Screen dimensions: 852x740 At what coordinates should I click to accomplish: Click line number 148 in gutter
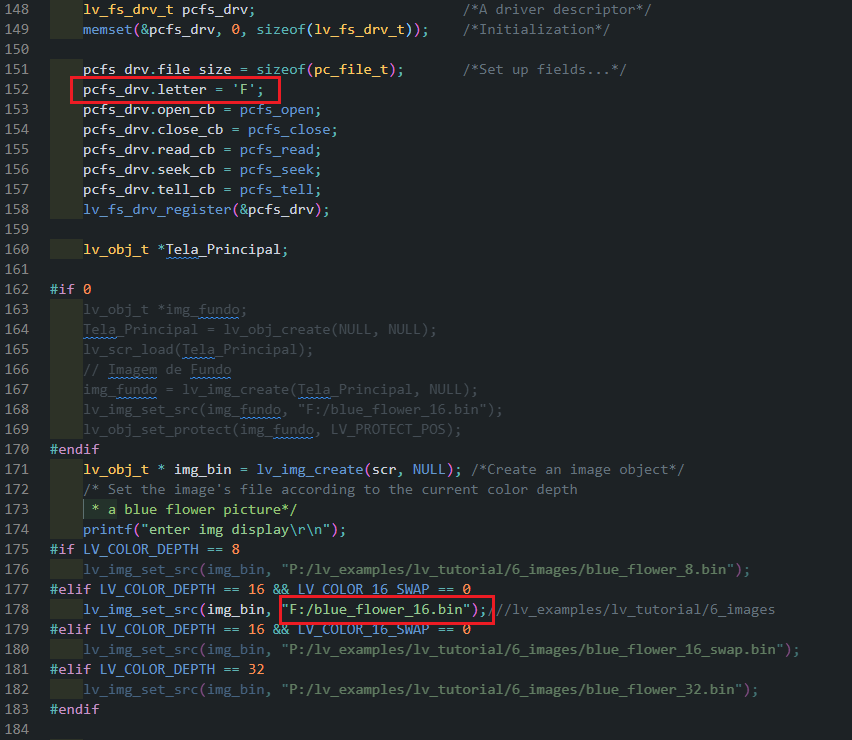(x=17, y=9)
